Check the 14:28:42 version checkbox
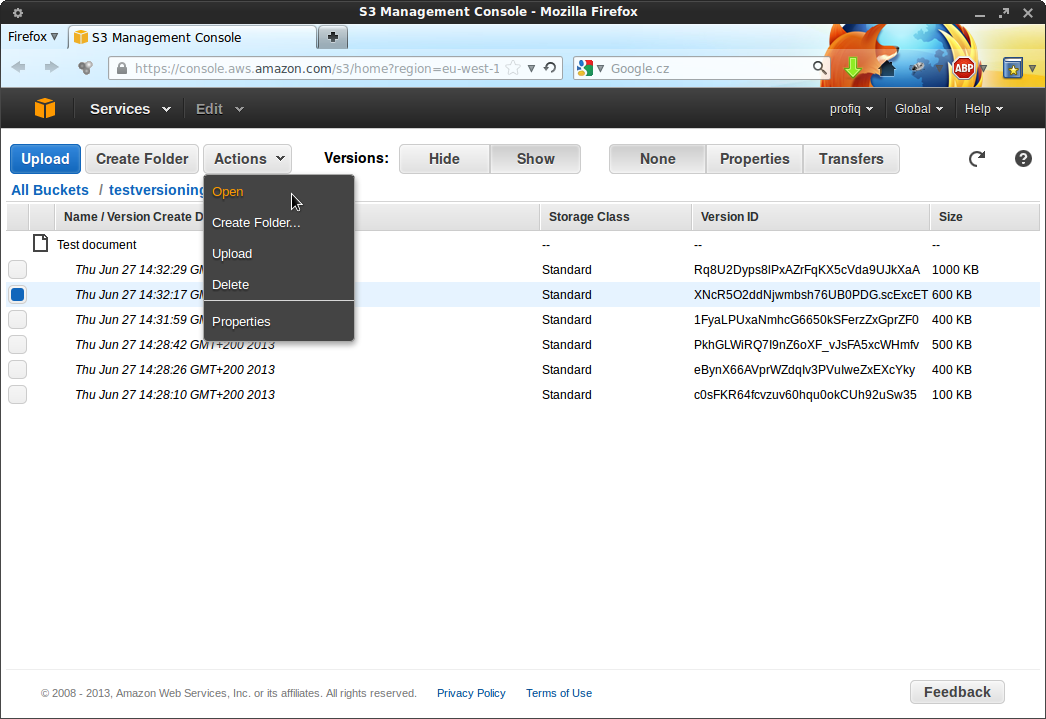The height and width of the screenshot is (719, 1046). click(17, 344)
